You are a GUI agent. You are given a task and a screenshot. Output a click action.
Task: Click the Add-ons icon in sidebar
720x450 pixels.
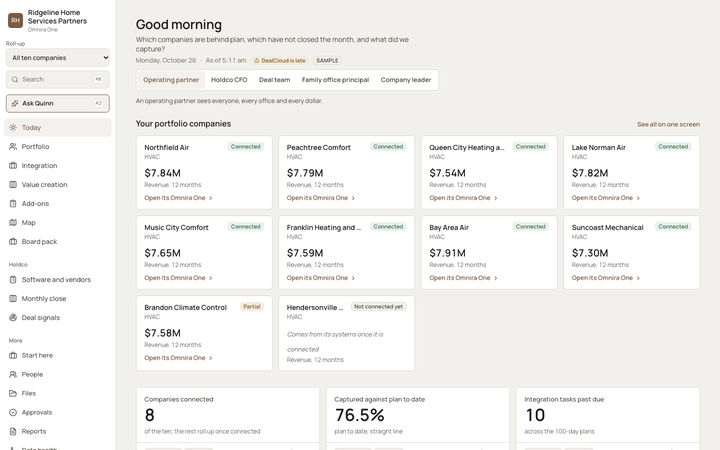click(13, 203)
